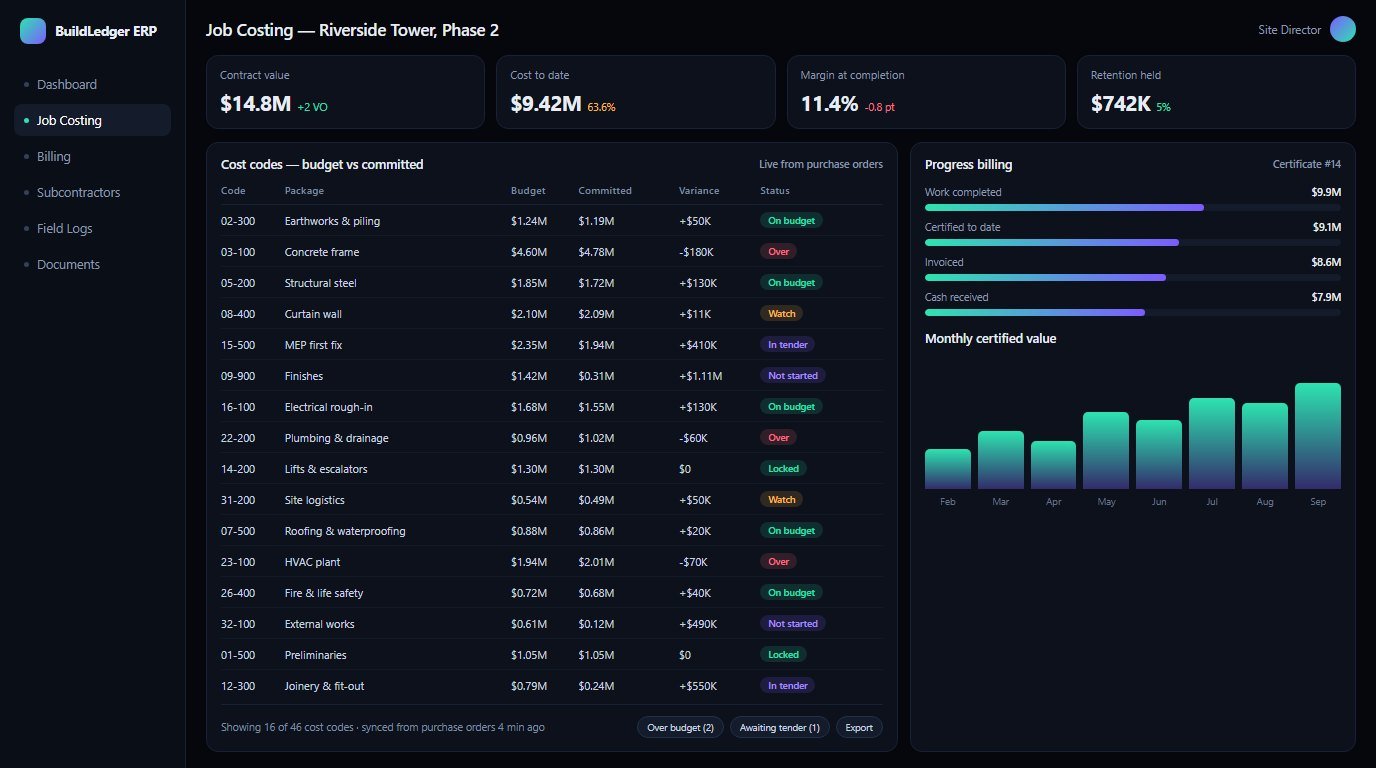Click the In tender badge for MEP first fix
This screenshot has width=1376, height=768.
pyautogui.click(x=787, y=345)
